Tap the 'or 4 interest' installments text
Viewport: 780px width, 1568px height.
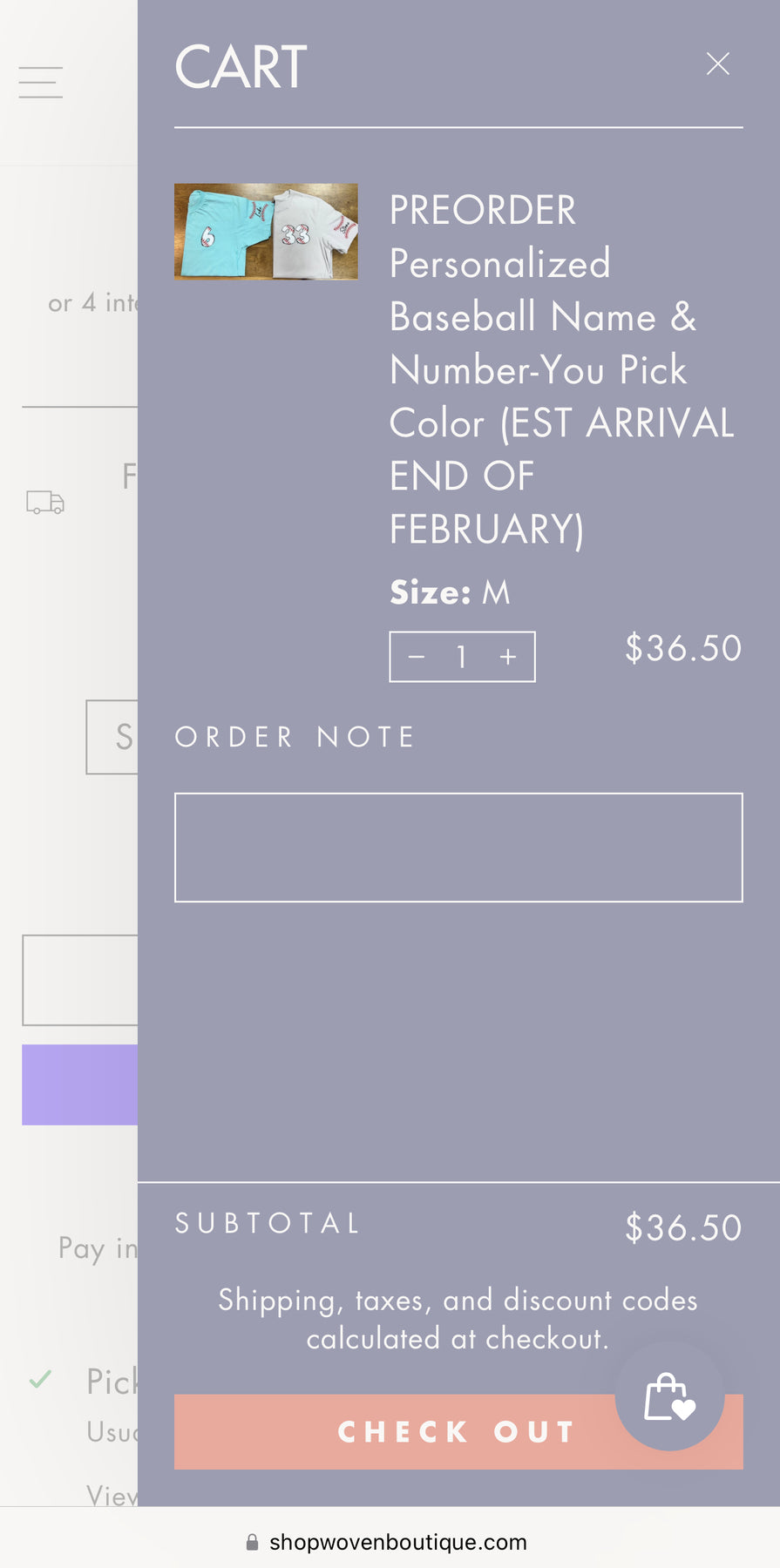click(92, 302)
